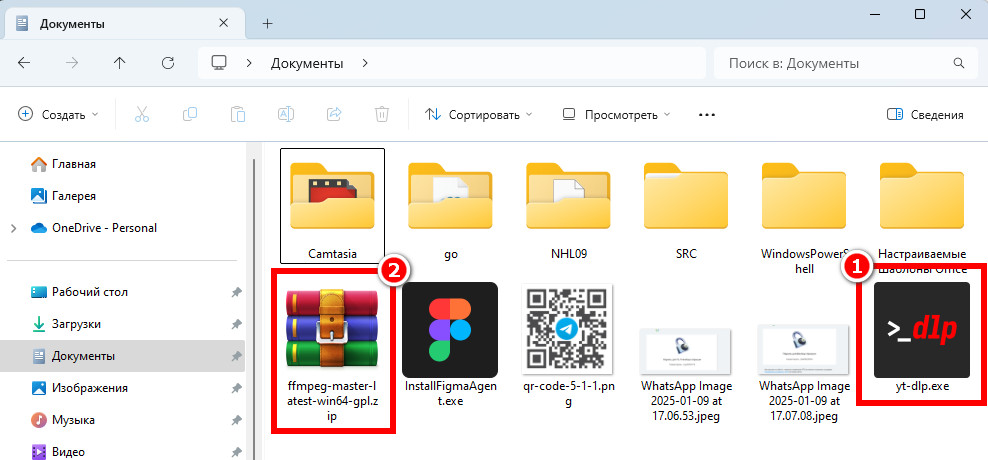Unpin Видео from quick access
The image size is (988, 460).
[236, 452]
